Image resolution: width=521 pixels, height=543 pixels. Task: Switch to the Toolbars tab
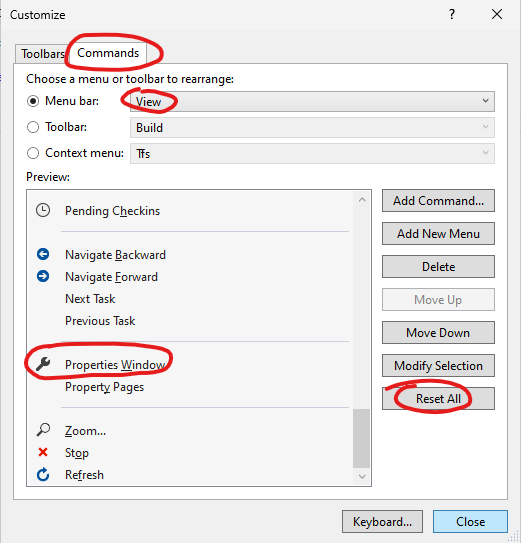click(x=42, y=54)
